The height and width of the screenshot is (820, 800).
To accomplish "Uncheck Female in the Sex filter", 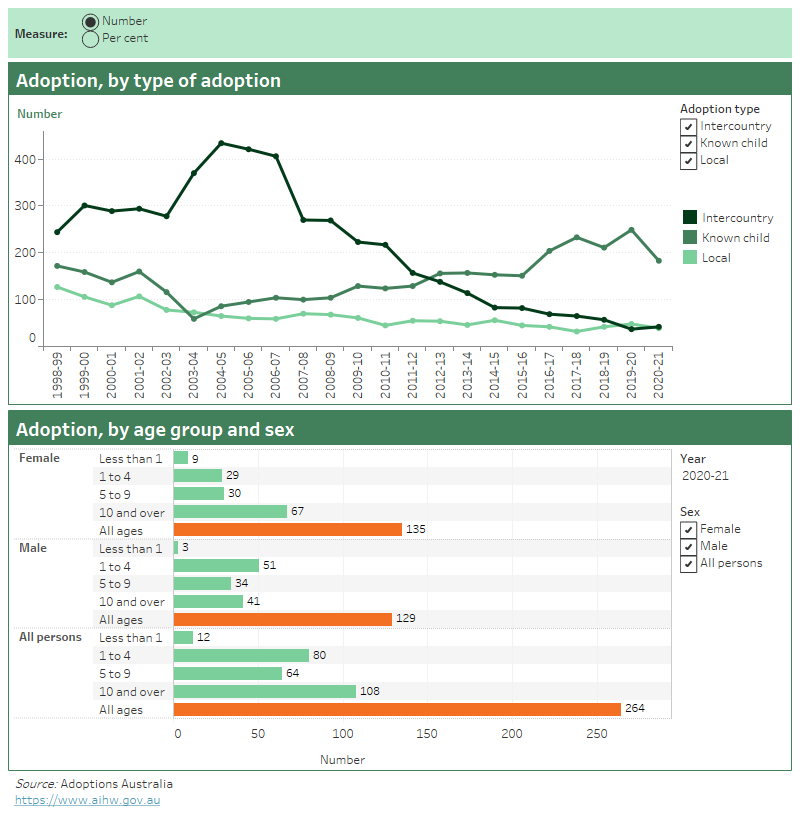I will pos(688,529).
